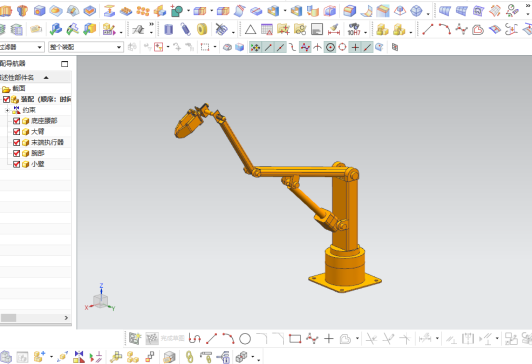Toggle the snap to existing point plus button
The height and width of the screenshot is (364, 532).
pyautogui.click(x=355, y=47)
